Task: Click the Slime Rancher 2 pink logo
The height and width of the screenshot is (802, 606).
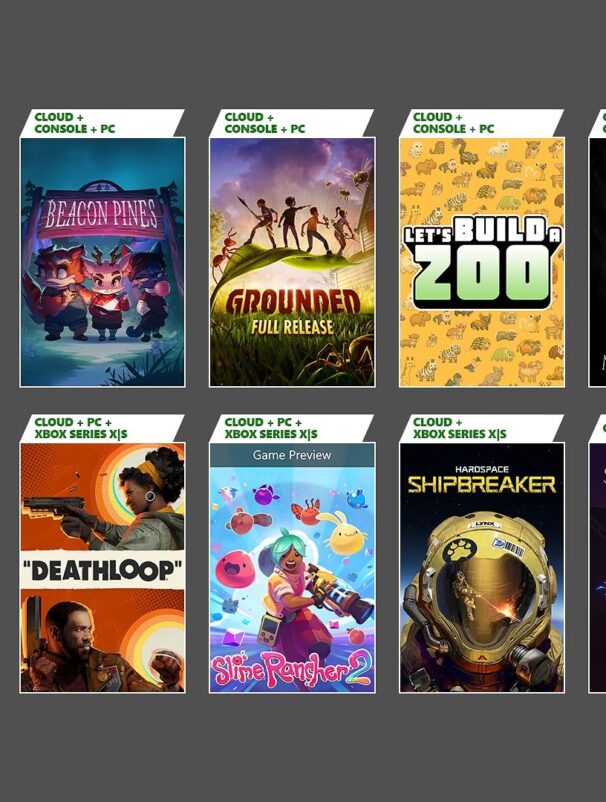Action: point(291,669)
